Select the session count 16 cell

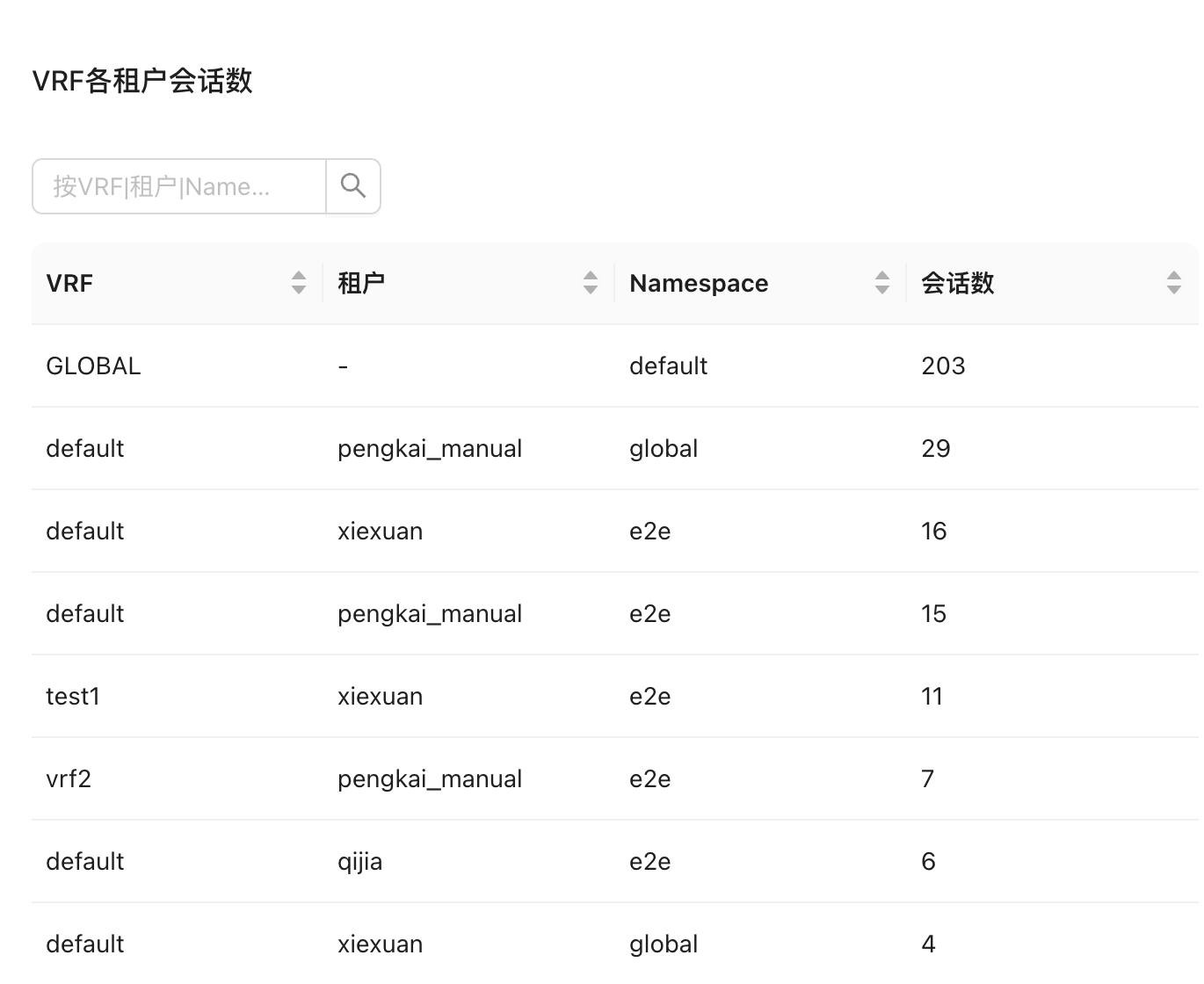pos(934,532)
